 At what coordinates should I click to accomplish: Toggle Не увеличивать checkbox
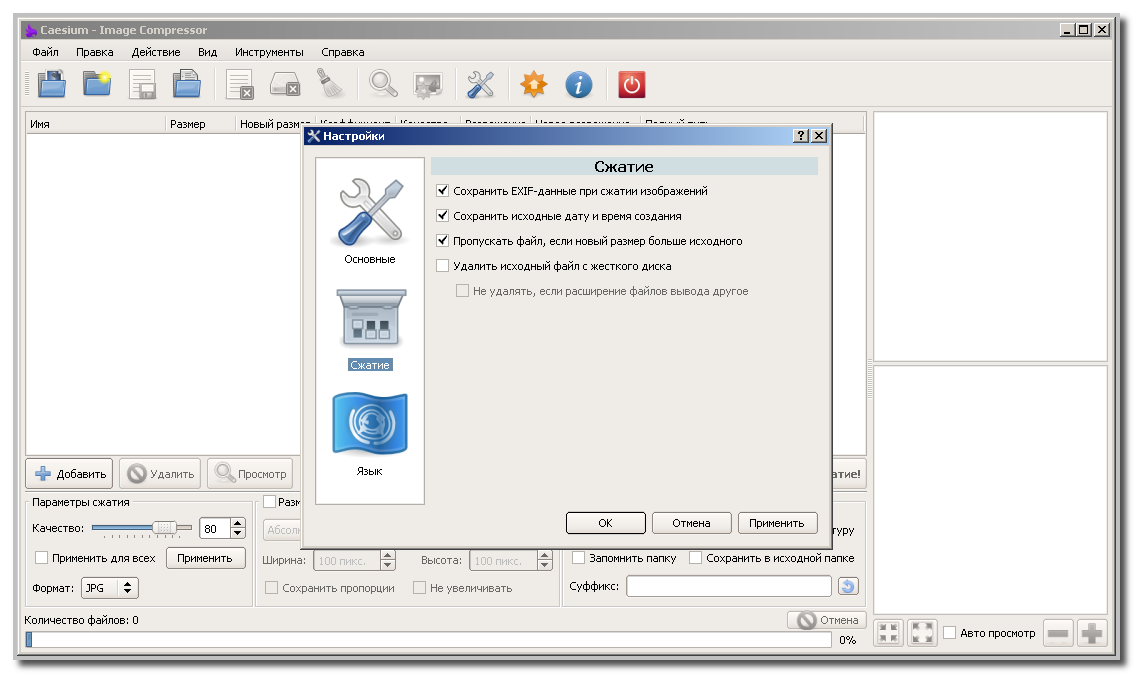coord(419,588)
